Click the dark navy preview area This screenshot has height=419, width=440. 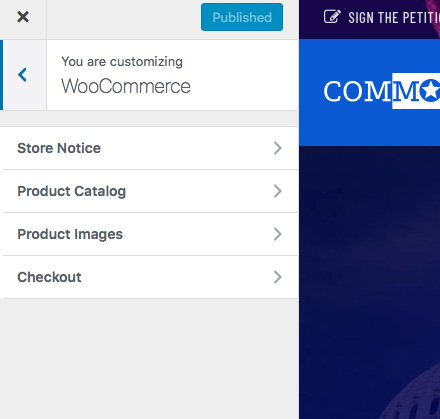click(369, 282)
